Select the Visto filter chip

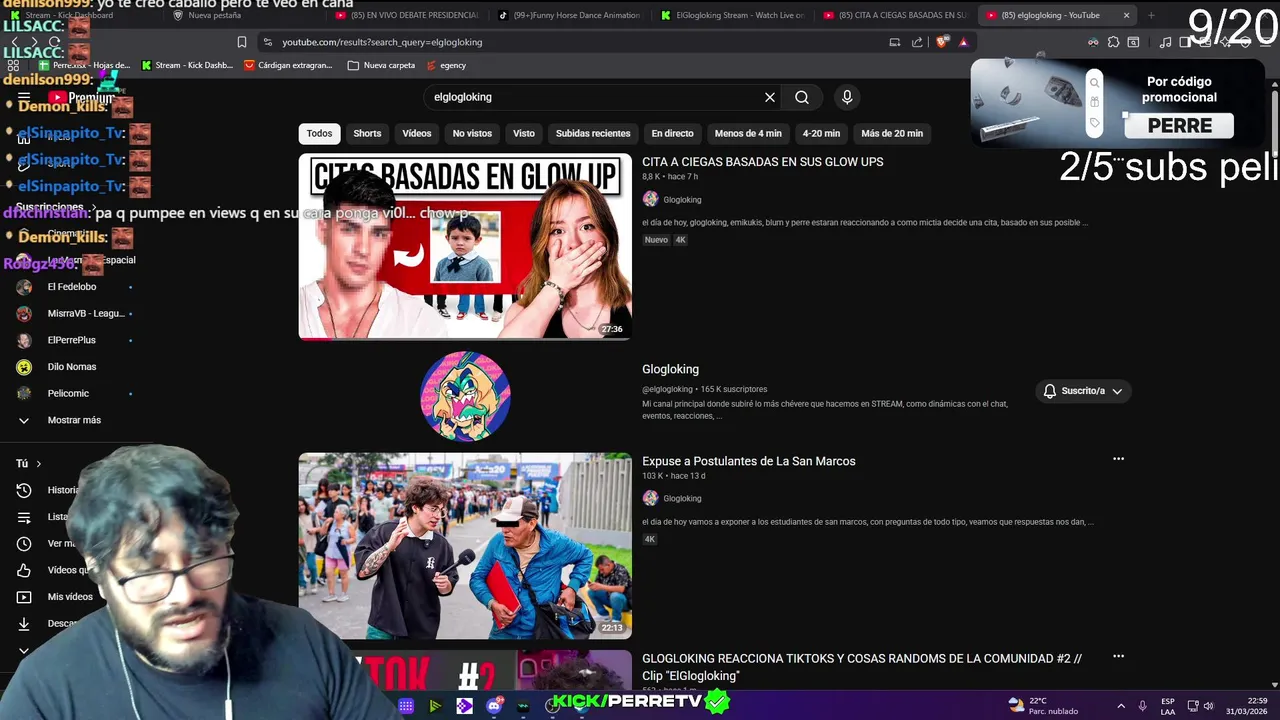pyautogui.click(x=524, y=133)
